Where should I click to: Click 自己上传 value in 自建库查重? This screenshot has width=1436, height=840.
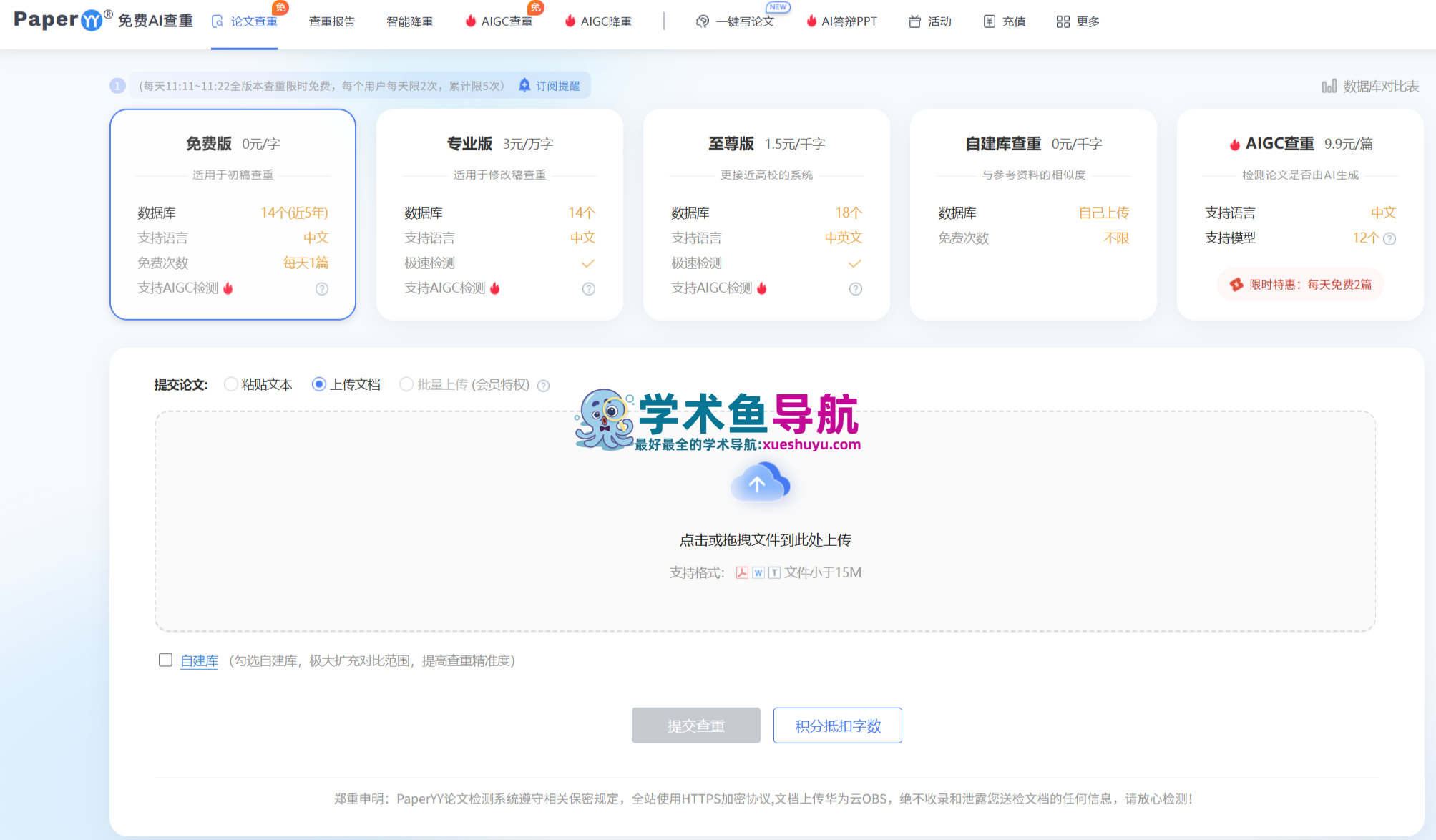click(x=1104, y=213)
